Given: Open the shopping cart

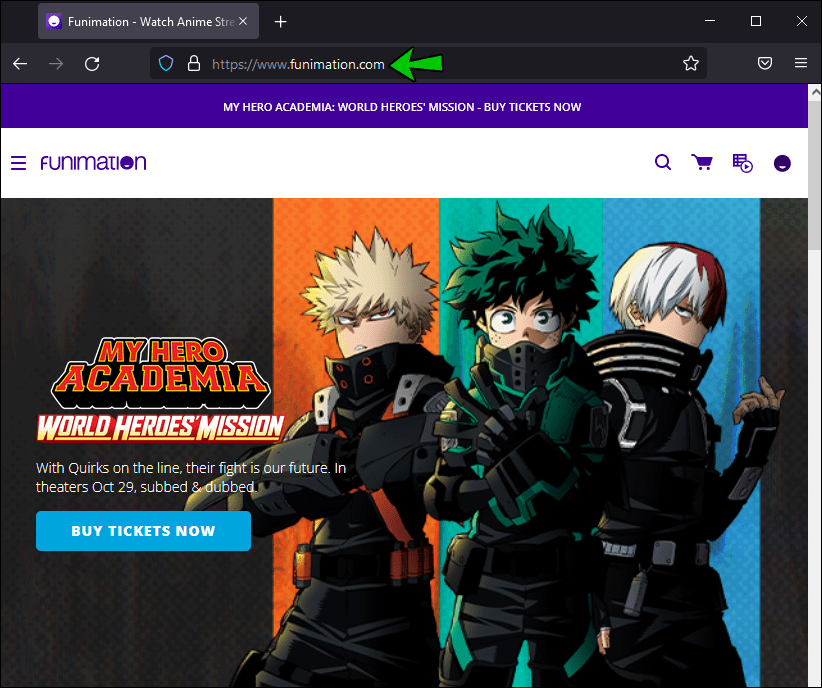Looking at the screenshot, I should coord(702,162).
